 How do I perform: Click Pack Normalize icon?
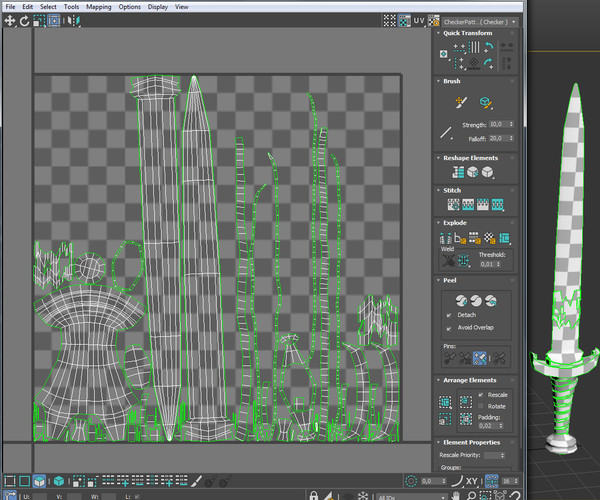466,419
